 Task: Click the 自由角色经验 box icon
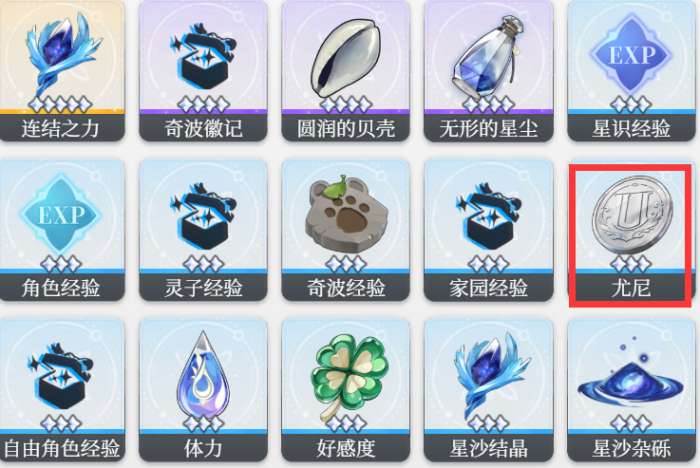coord(60,375)
